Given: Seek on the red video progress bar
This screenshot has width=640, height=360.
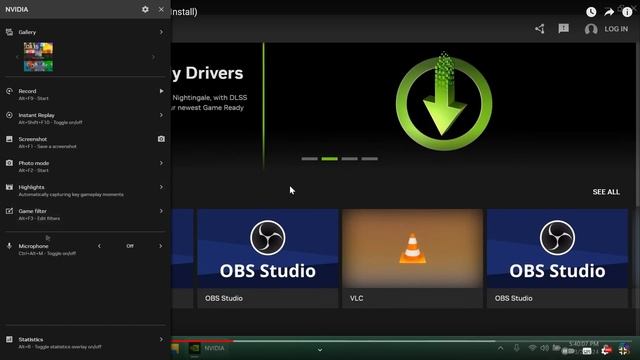Looking at the screenshot, I should coord(202,340).
